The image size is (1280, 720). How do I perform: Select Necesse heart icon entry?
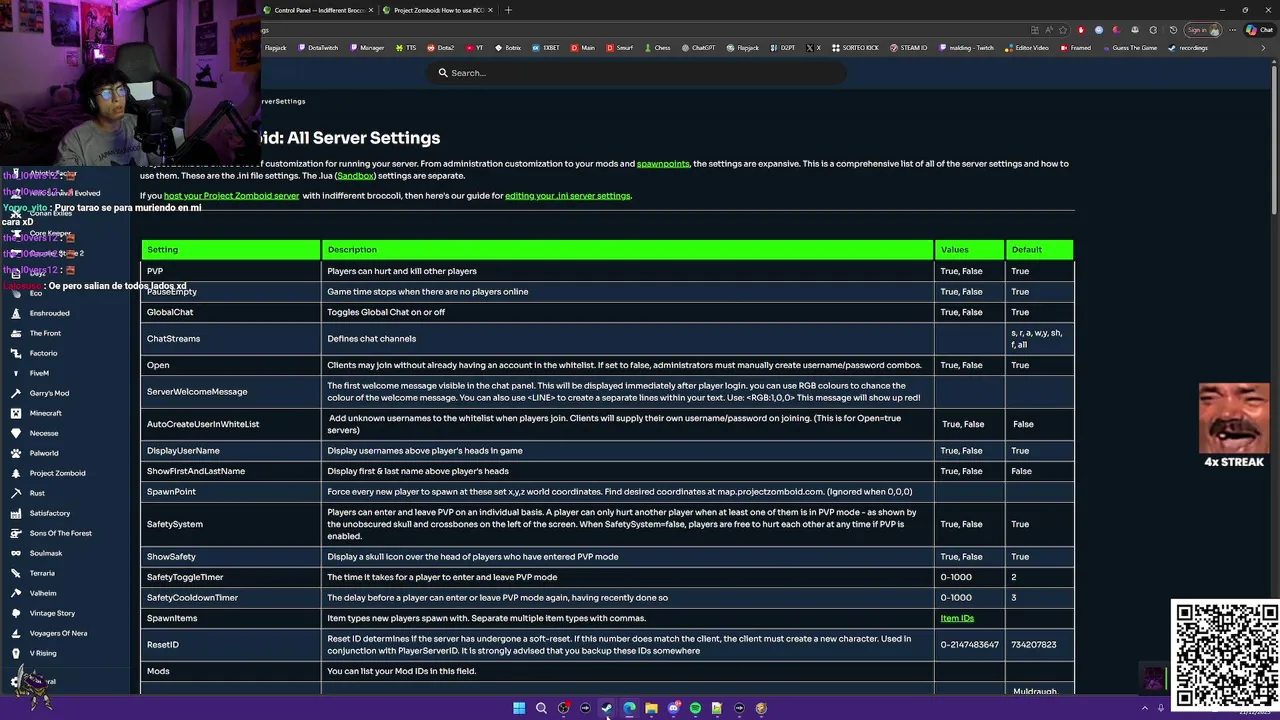pyautogui.click(x=16, y=433)
